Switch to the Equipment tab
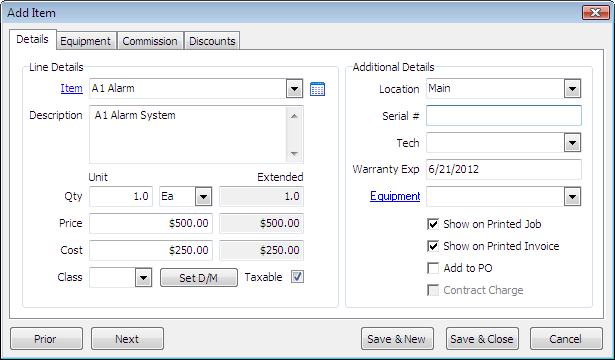The width and height of the screenshot is (615, 360). tap(86, 41)
